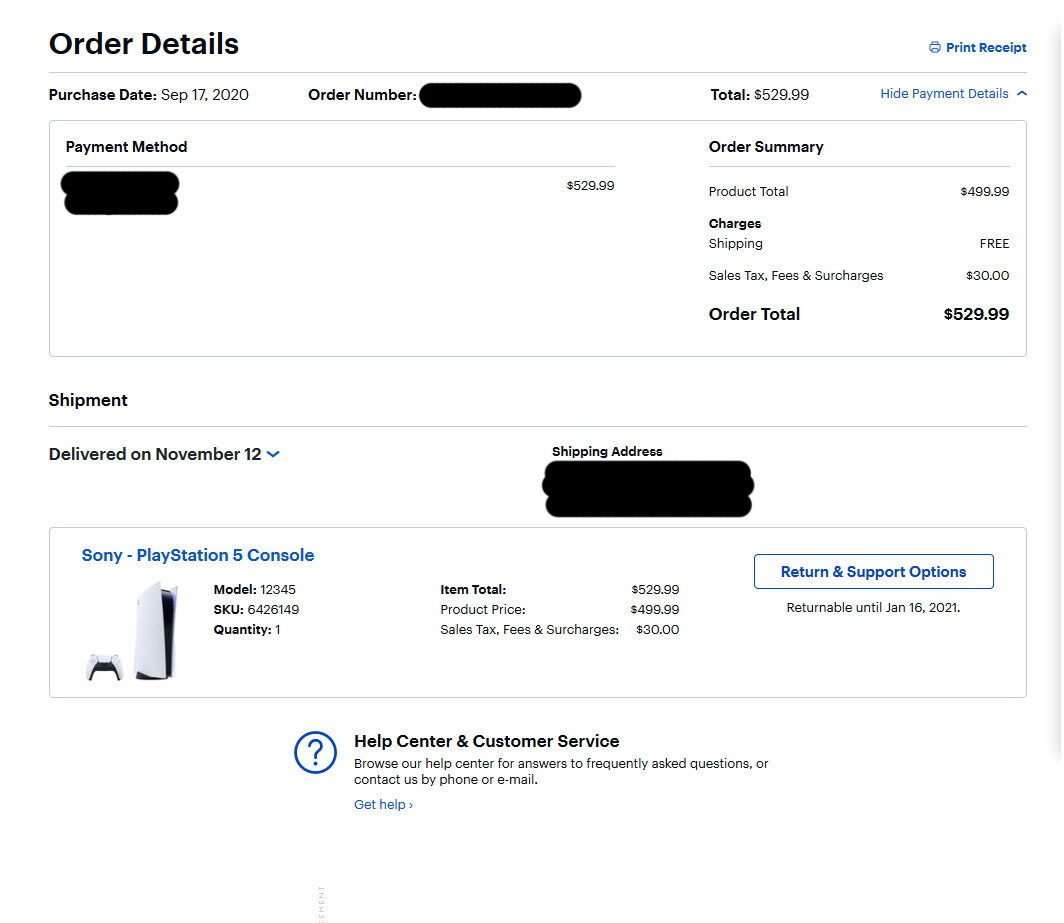Open Sony - PlayStation 5 Console product link
This screenshot has height=923, width=1064.
pos(197,555)
